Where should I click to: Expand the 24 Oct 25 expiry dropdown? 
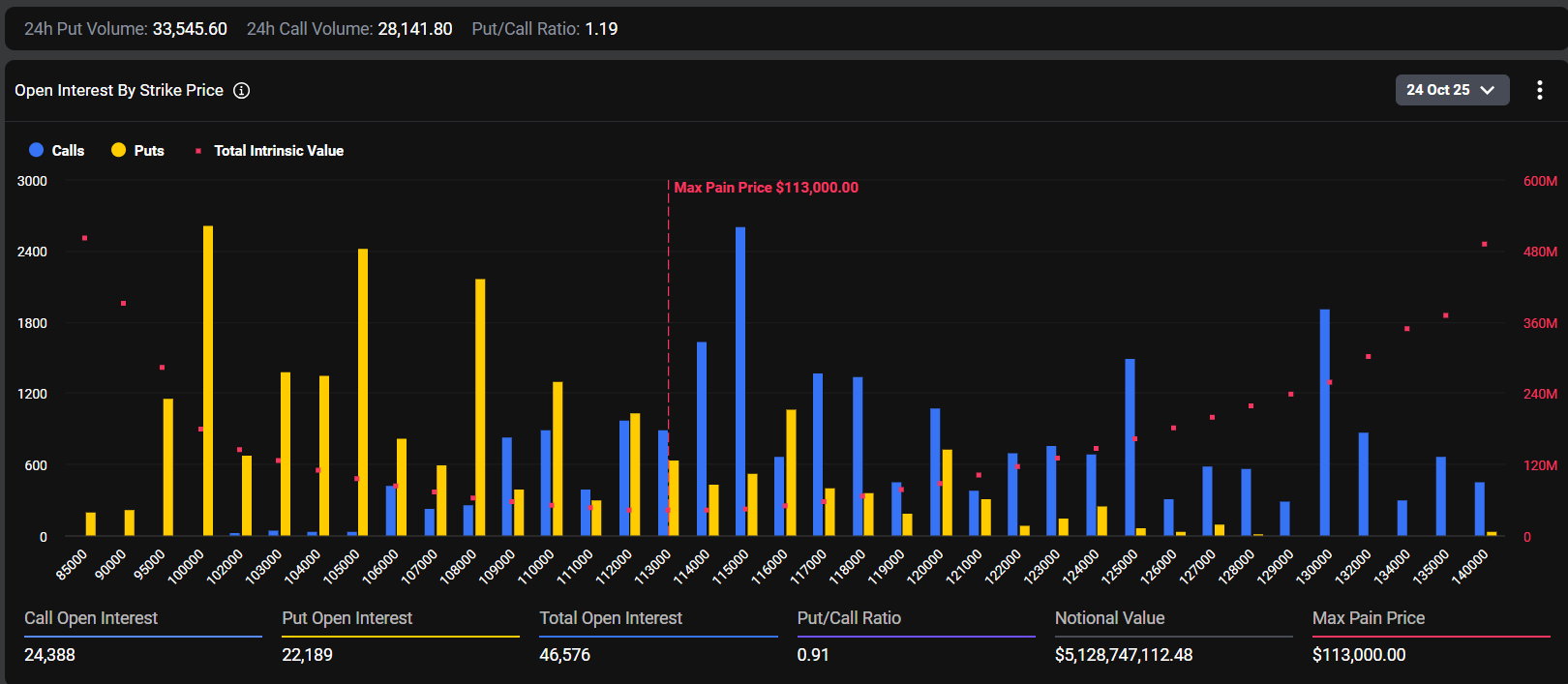[x=1451, y=90]
